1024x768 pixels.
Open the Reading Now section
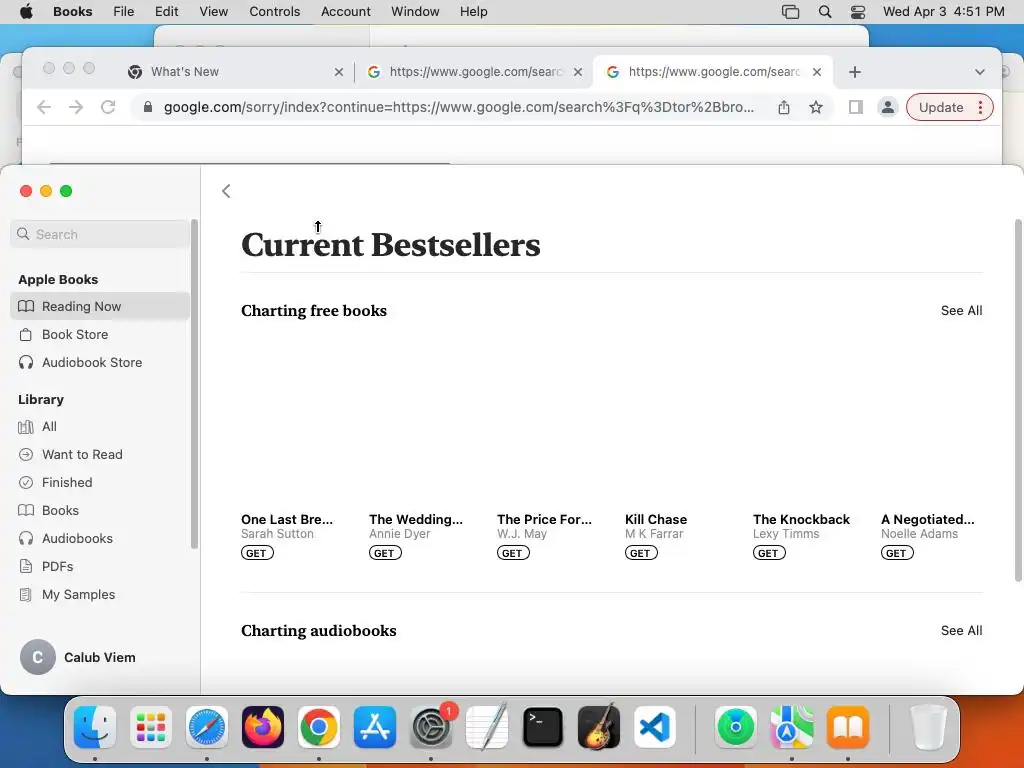point(100,306)
